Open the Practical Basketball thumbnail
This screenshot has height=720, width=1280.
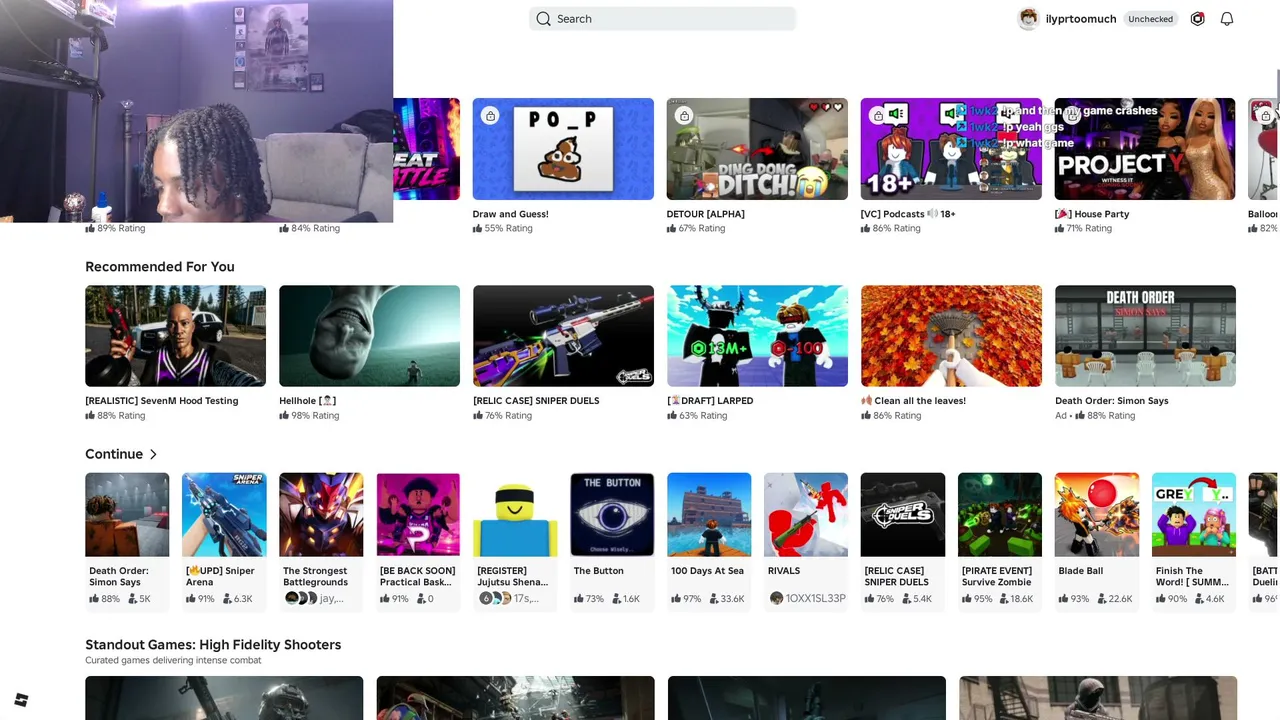[x=418, y=515]
